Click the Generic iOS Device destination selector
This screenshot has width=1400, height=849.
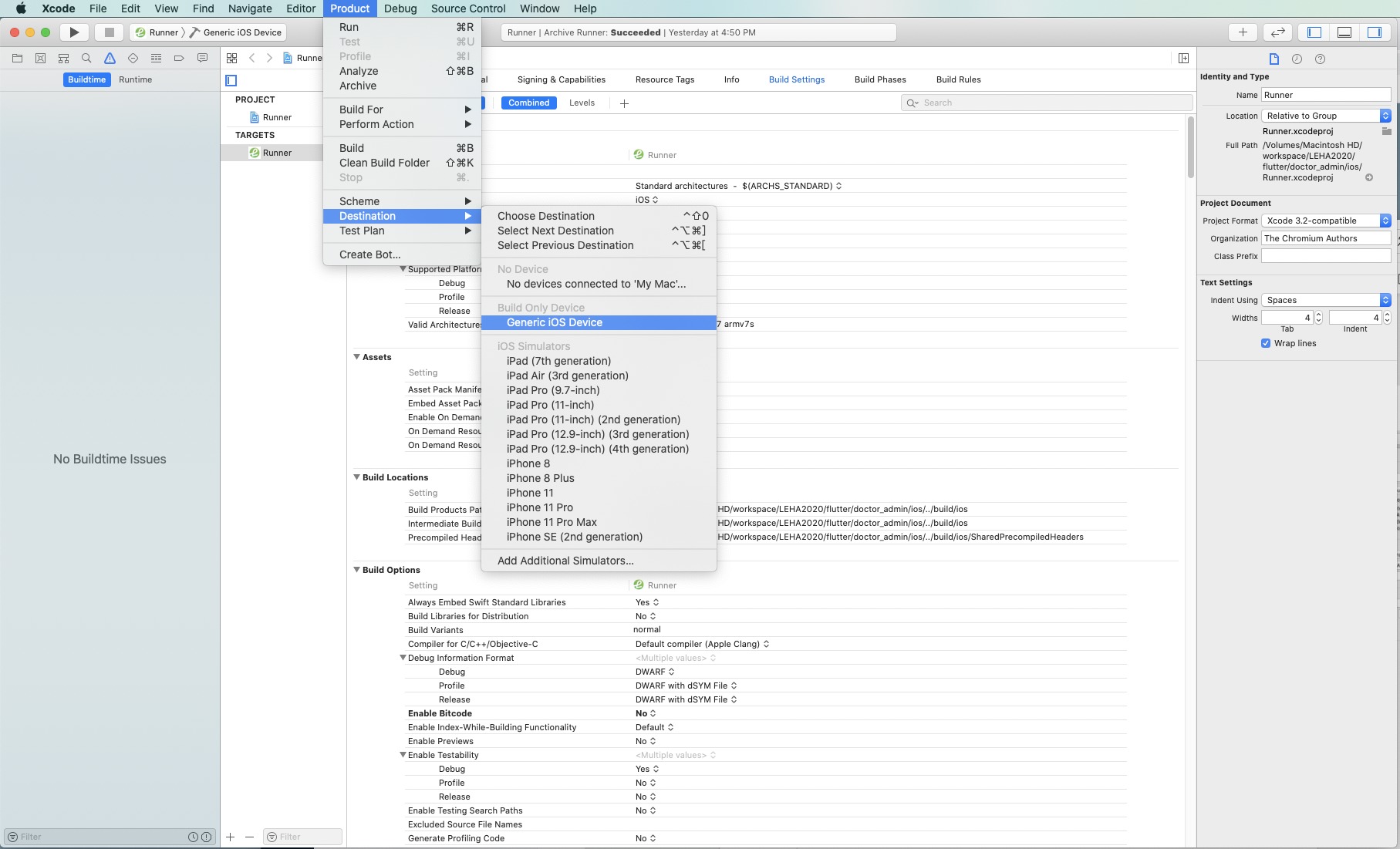(x=236, y=32)
